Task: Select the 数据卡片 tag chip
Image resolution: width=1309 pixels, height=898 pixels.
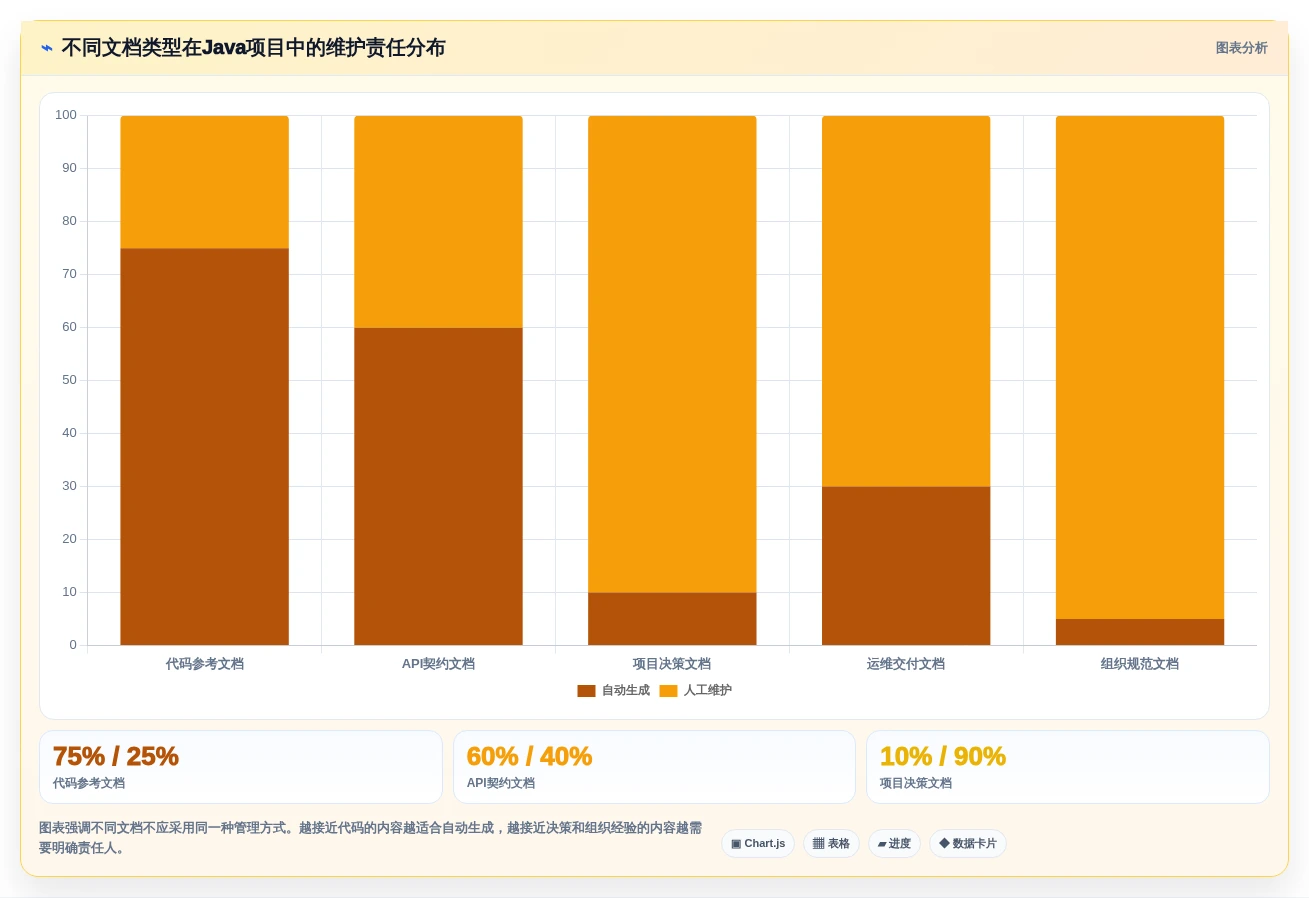Action: click(968, 843)
